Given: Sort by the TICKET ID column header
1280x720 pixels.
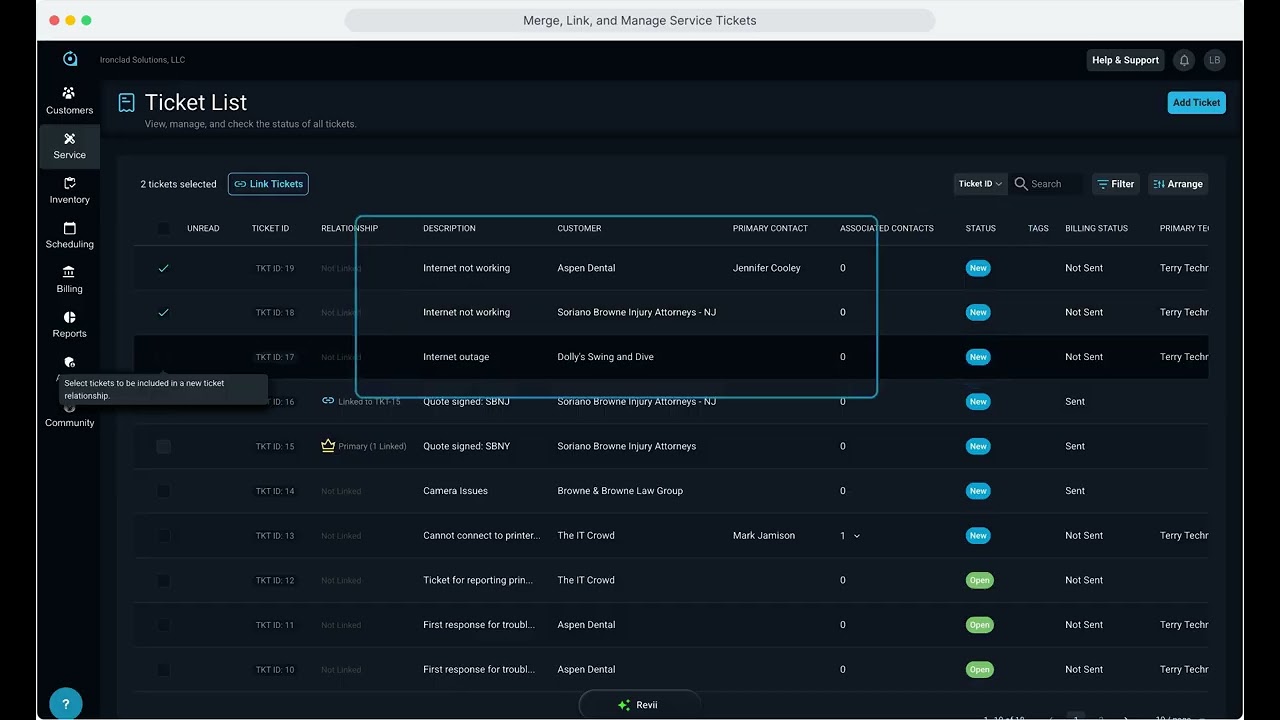Looking at the screenshot, I should pyautogui.click(x=270, y=229).
